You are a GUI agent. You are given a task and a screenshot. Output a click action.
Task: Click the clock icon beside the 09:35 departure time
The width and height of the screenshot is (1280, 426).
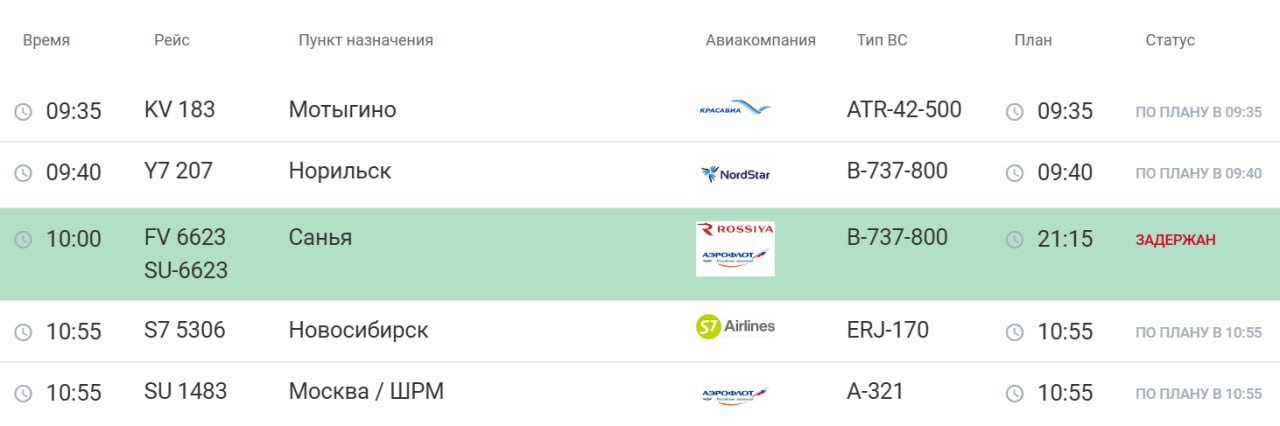(x=23, y=111)
